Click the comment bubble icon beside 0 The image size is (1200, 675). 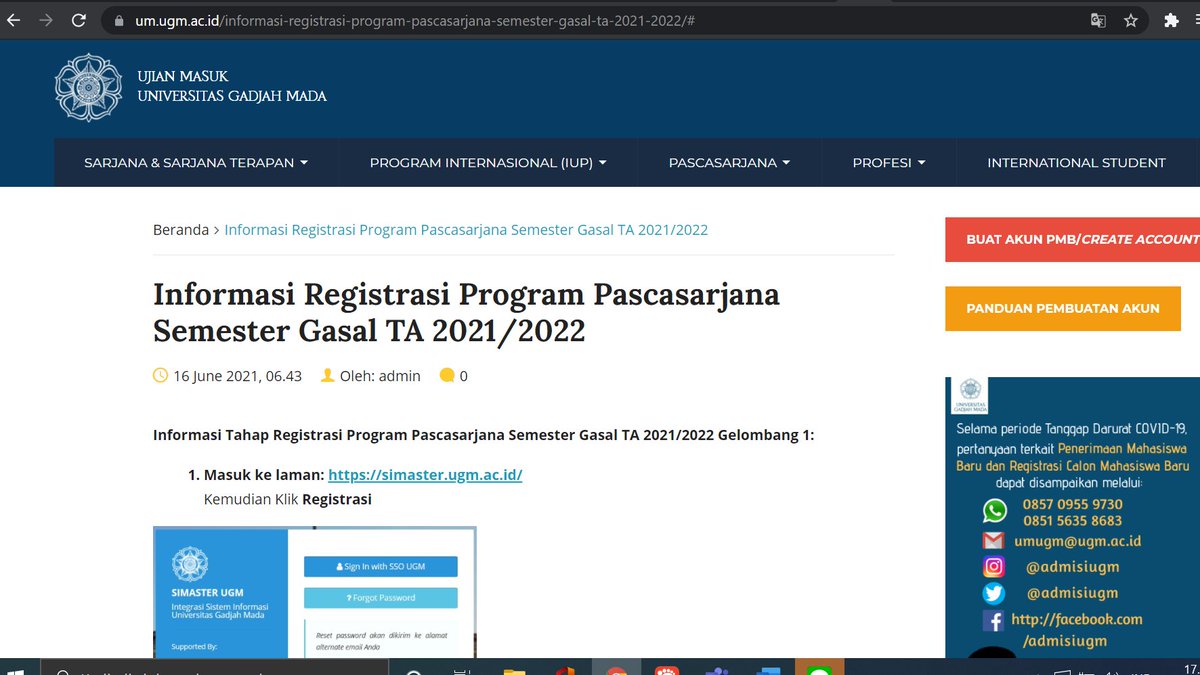447,376
